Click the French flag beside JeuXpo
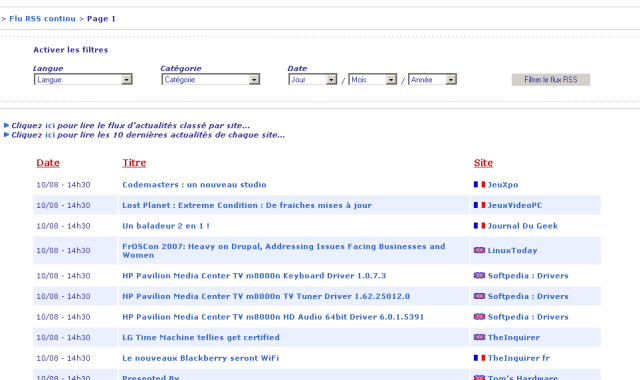Image resolution: width=640 pixels, height=380 pixels. tap(479, 184)
